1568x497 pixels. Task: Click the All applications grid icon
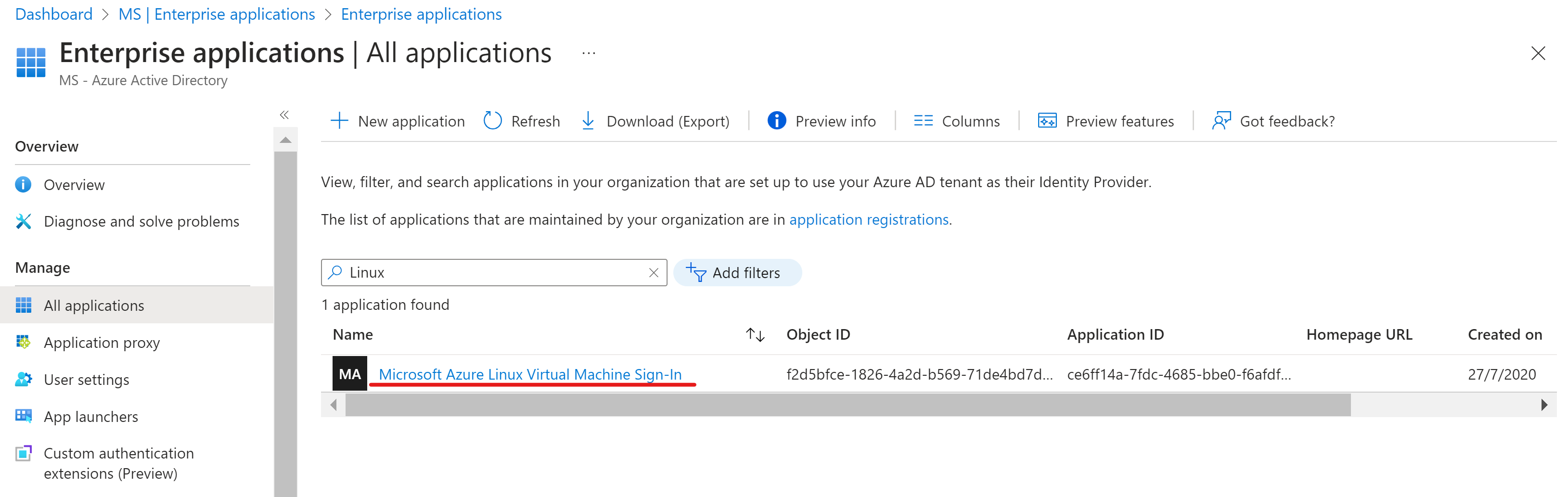(x=23, y=305)
